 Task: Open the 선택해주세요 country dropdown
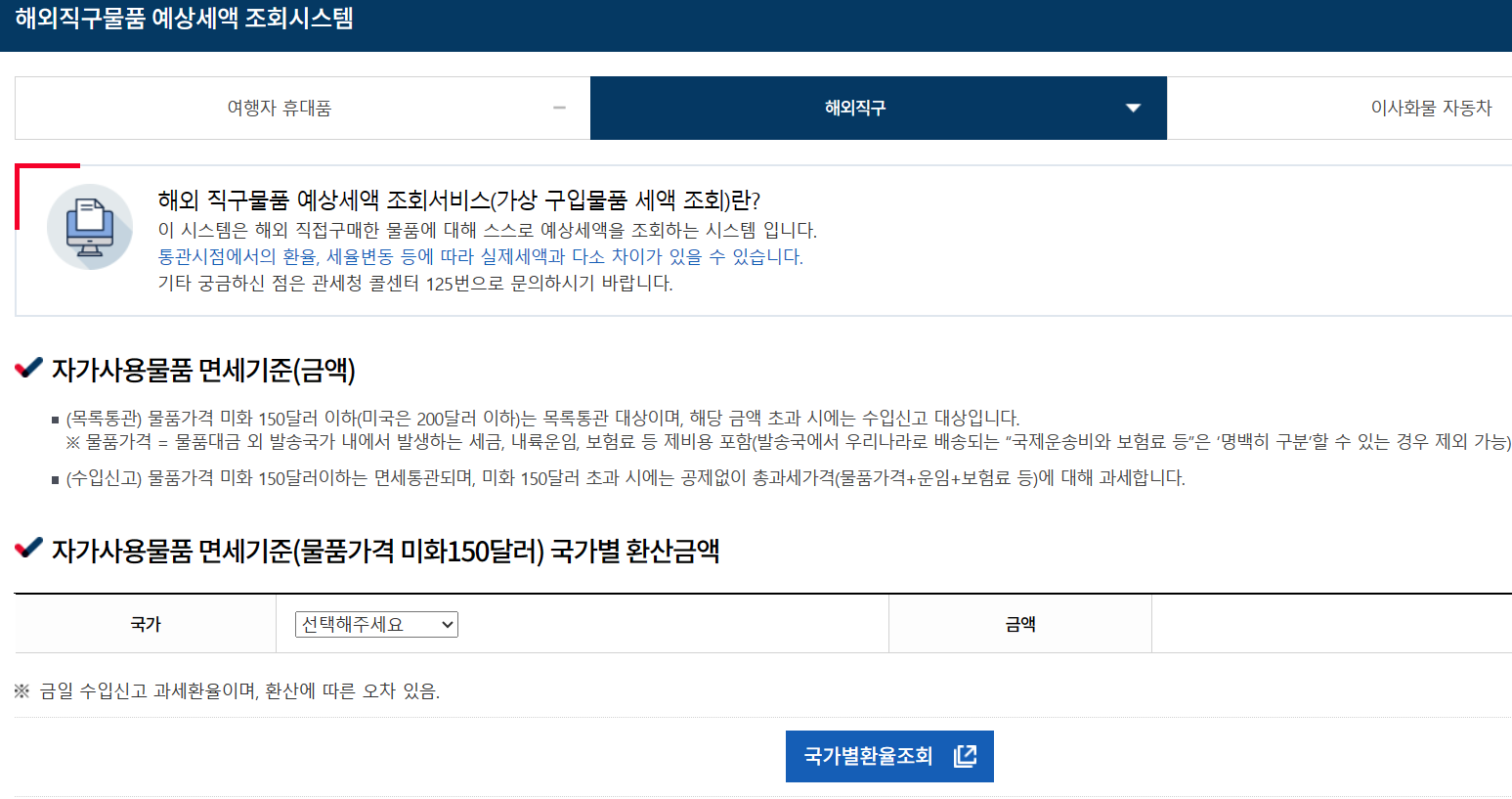(376, 624)
